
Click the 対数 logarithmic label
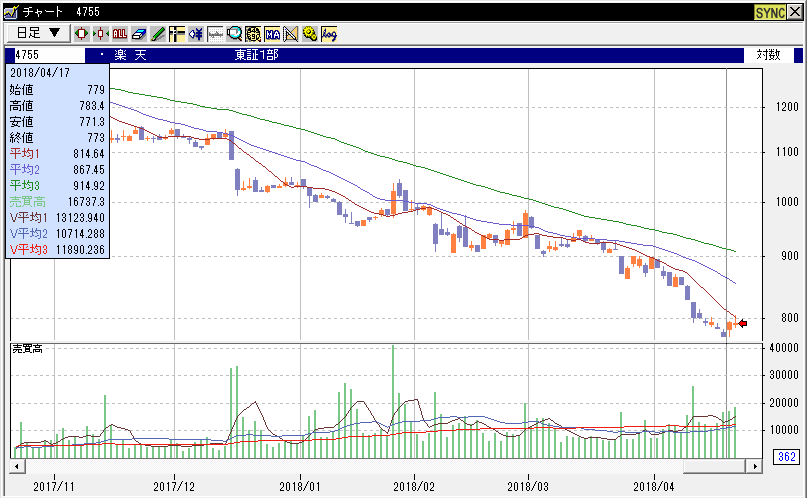tap(768, 55)
